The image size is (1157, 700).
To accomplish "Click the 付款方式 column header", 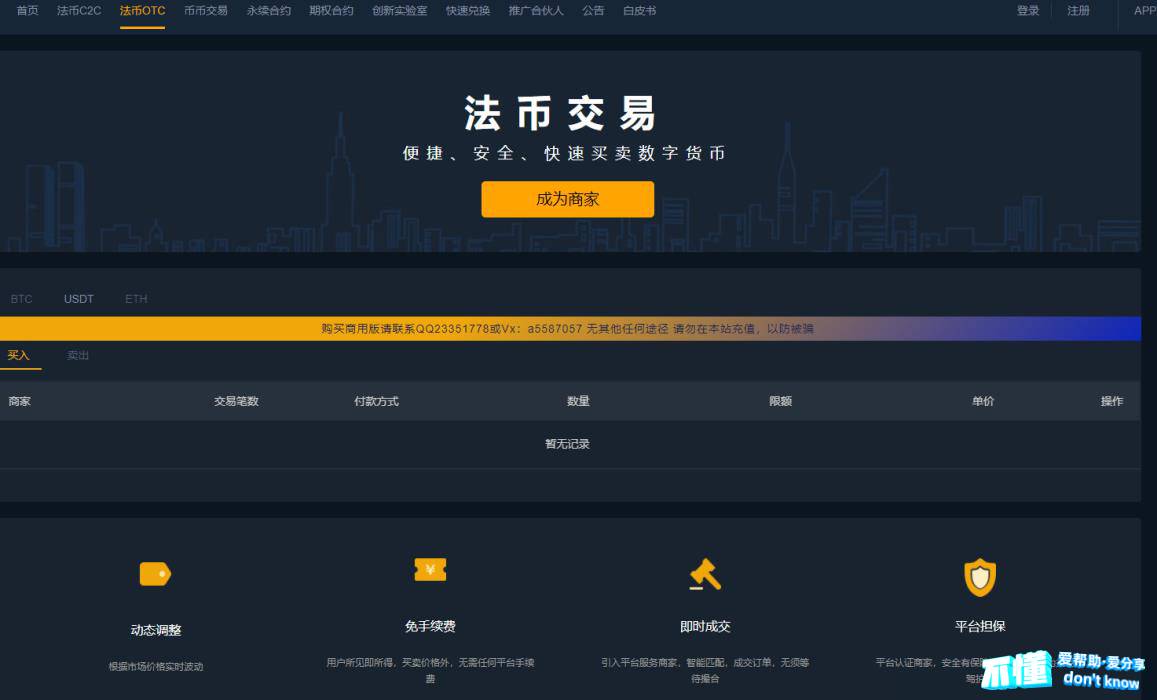I will (x=376, y=401).
